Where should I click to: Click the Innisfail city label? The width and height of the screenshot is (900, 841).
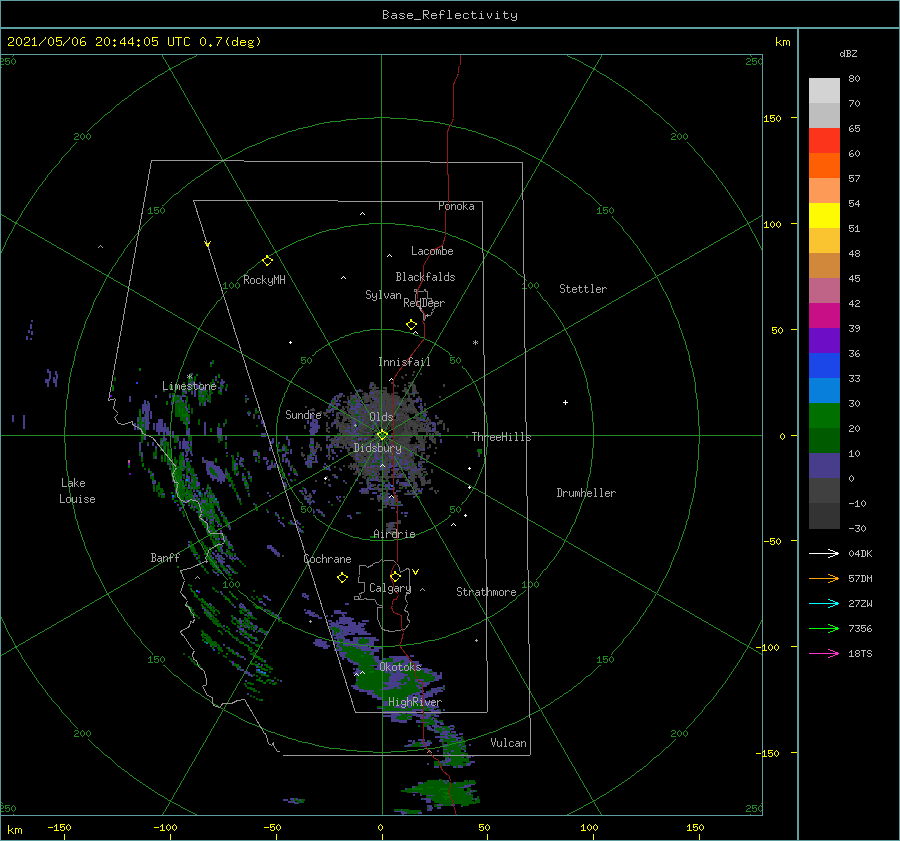pyautogui.click(x=404, y=362)
